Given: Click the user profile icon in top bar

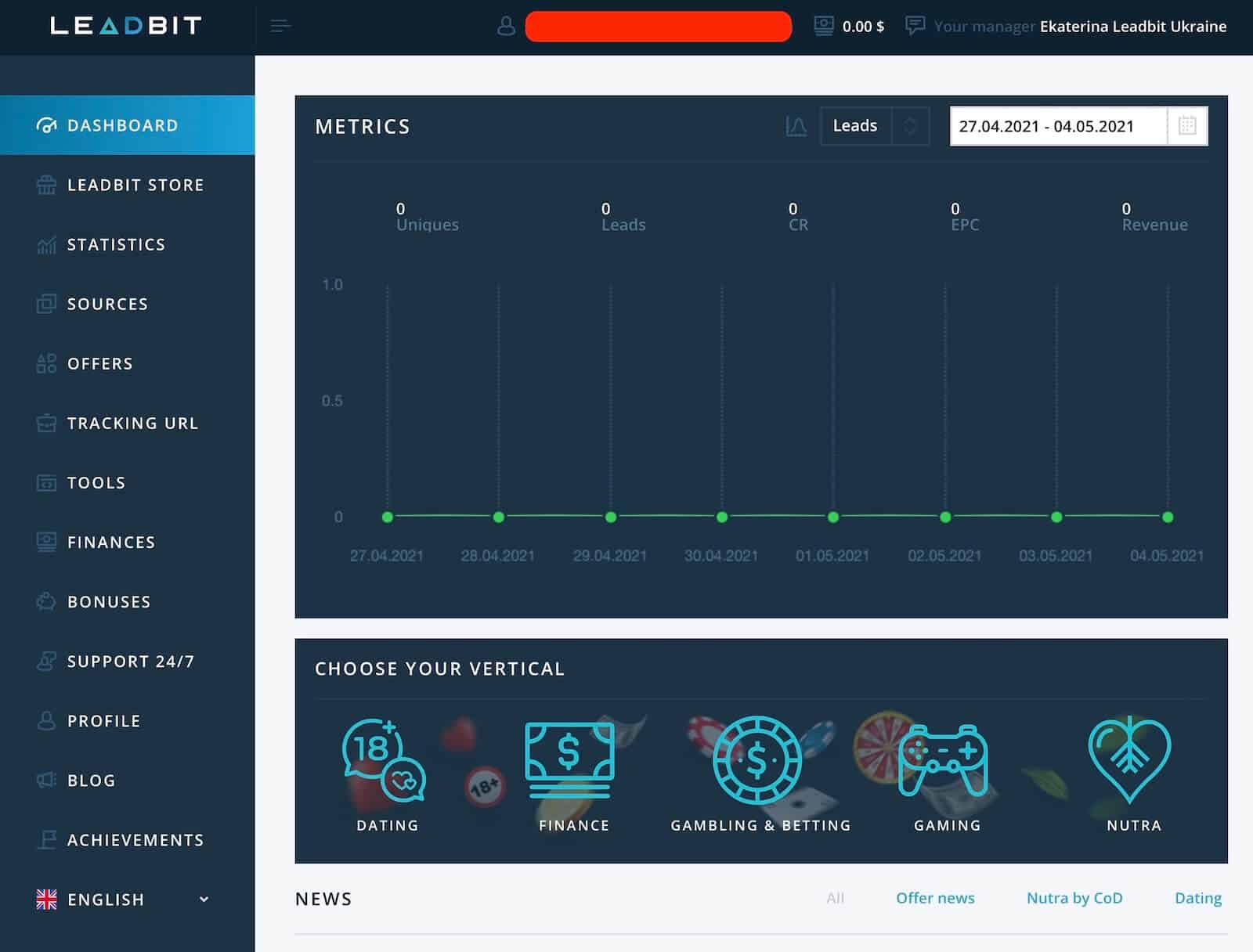Looking at the screenshot, I should [506, 27].
